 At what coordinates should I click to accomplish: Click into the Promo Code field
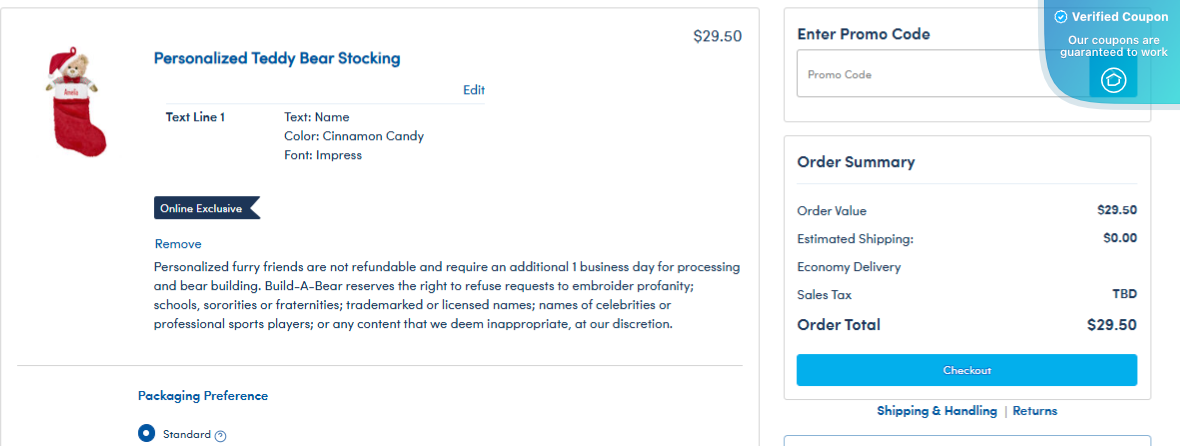pyautogui.click(x=920, y=75)
